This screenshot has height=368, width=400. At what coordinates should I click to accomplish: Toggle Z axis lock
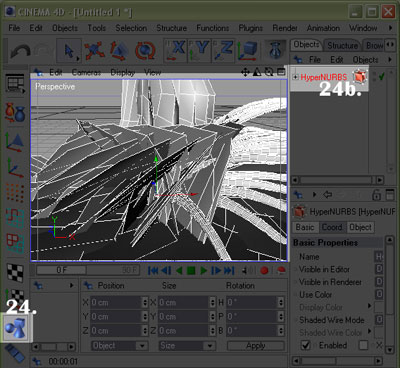tap(223, 50)
